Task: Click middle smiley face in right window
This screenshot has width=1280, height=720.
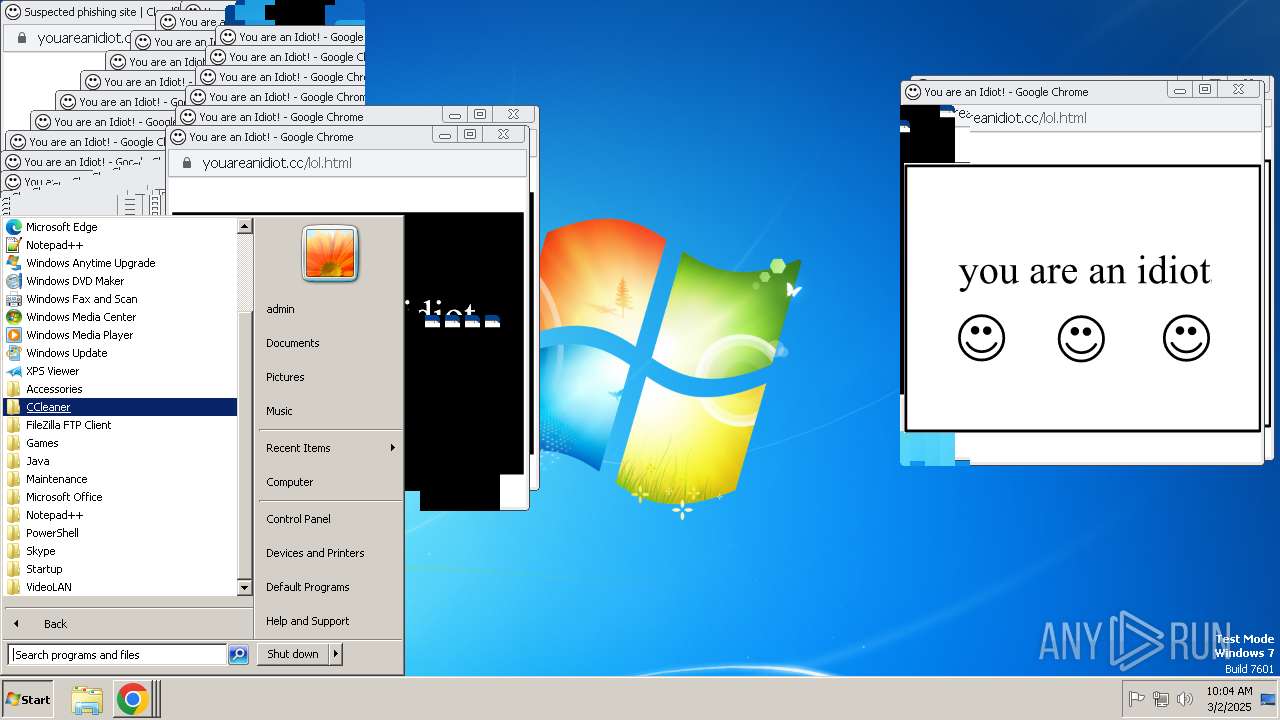Action: [x=1081, y=338]
